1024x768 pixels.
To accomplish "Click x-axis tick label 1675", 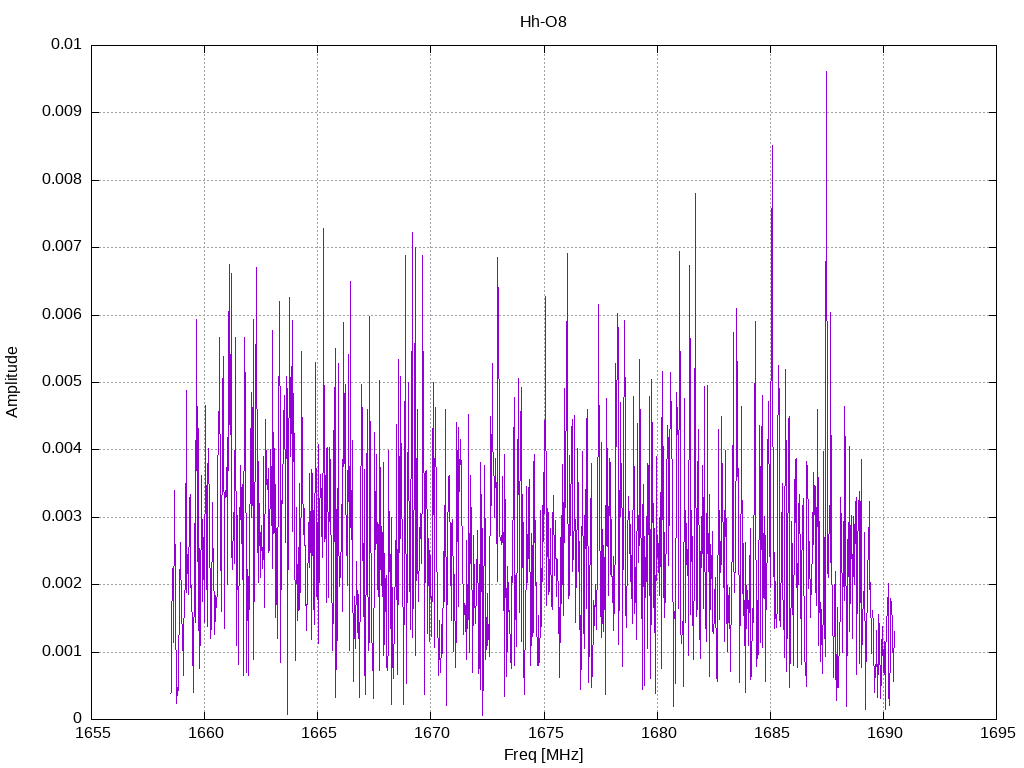I will click(x=545, y=733).
